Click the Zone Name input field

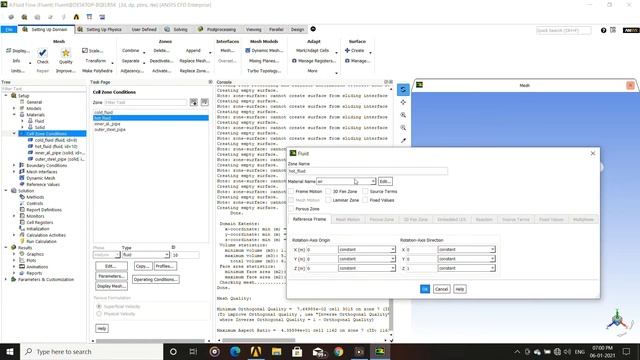(x=368, y=171)
